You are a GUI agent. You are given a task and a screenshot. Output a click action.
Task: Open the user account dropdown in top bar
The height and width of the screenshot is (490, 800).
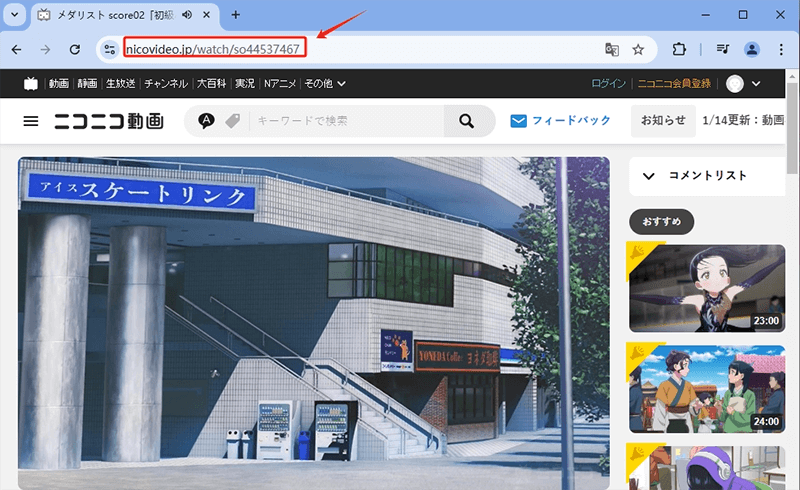click(x=744, y=84)
